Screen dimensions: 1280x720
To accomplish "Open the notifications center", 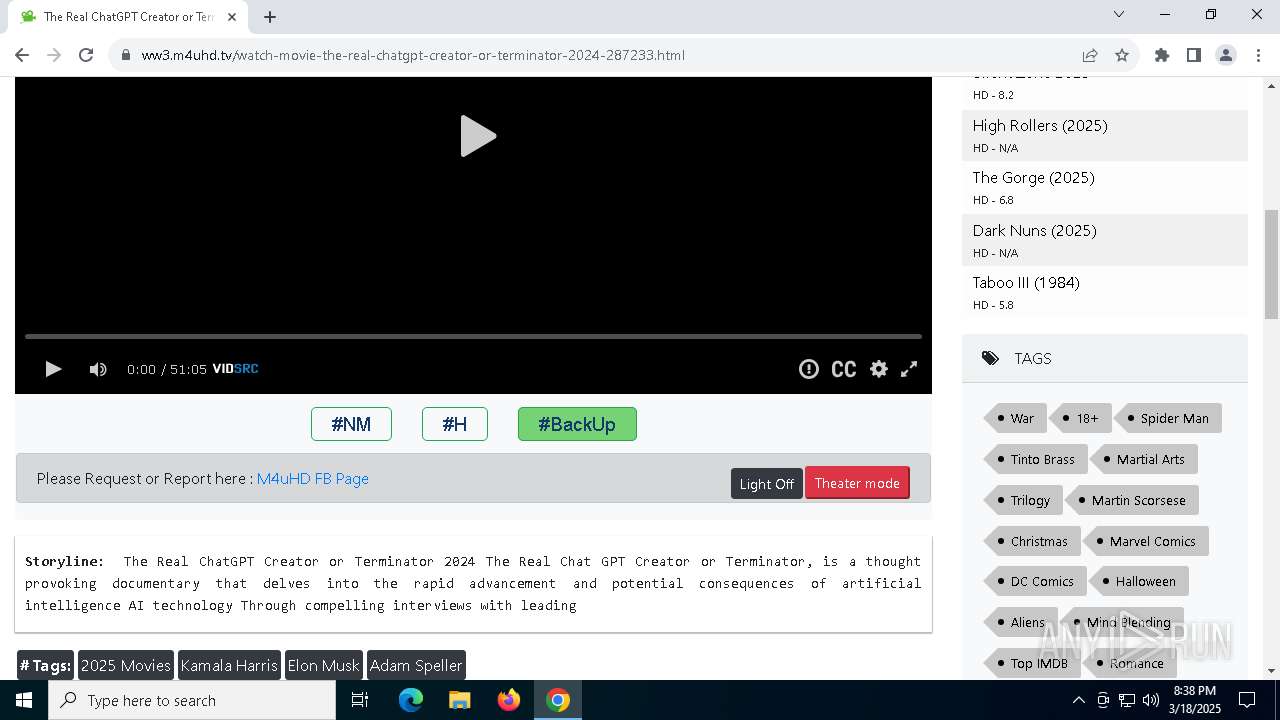I will click(1247, 700).
